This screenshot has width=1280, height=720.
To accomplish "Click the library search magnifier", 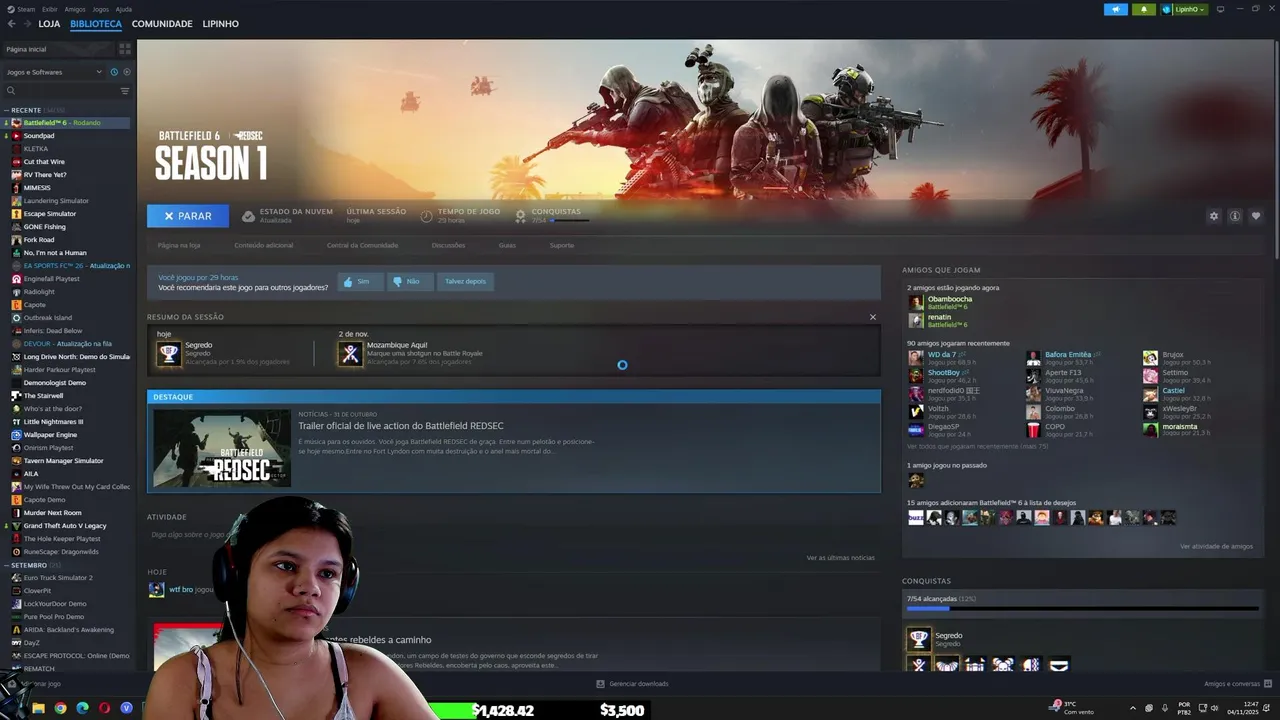I will click(x=11, y=91).
